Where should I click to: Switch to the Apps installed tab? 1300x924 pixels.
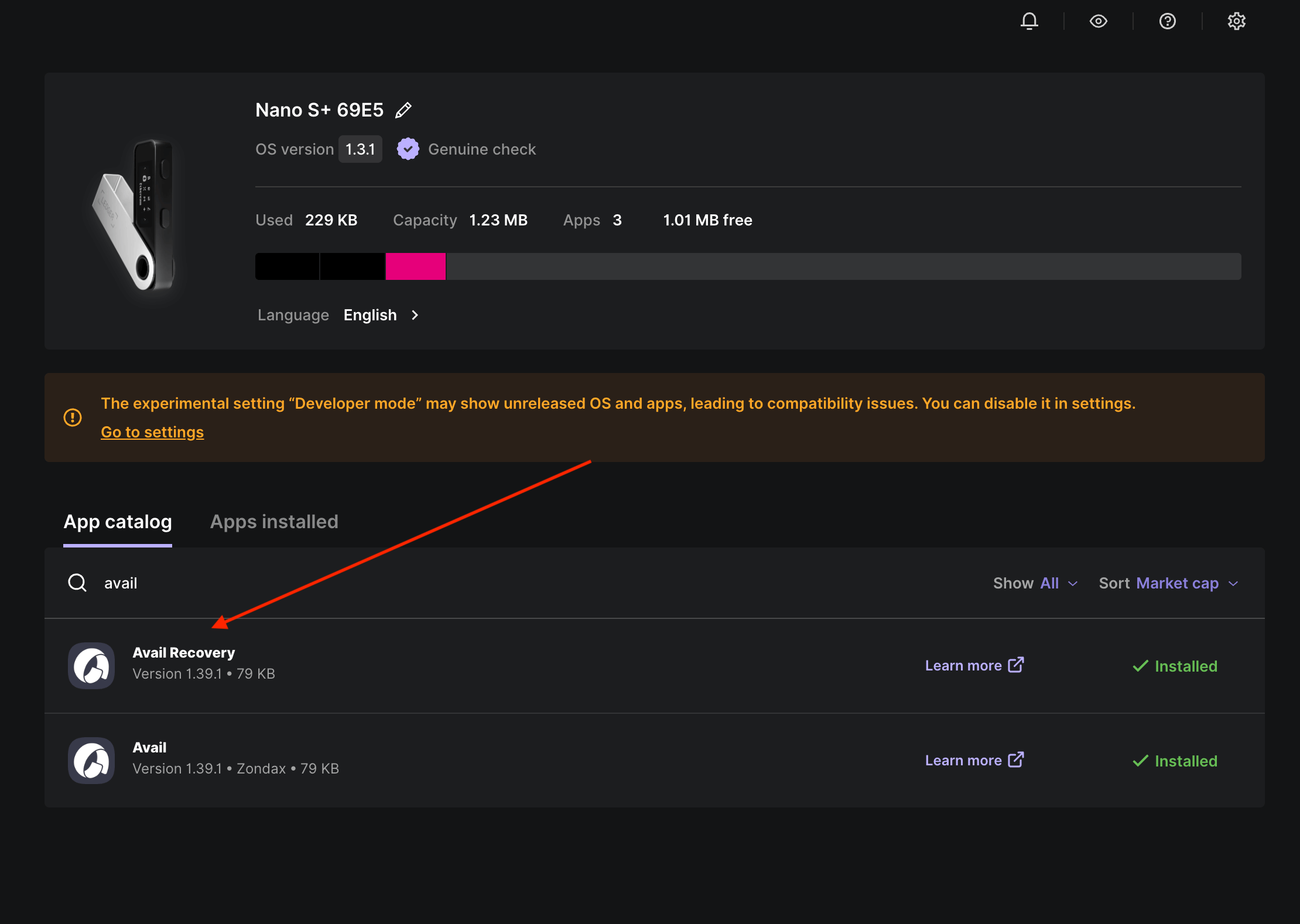pyautogui.click(x=274, y=522)
